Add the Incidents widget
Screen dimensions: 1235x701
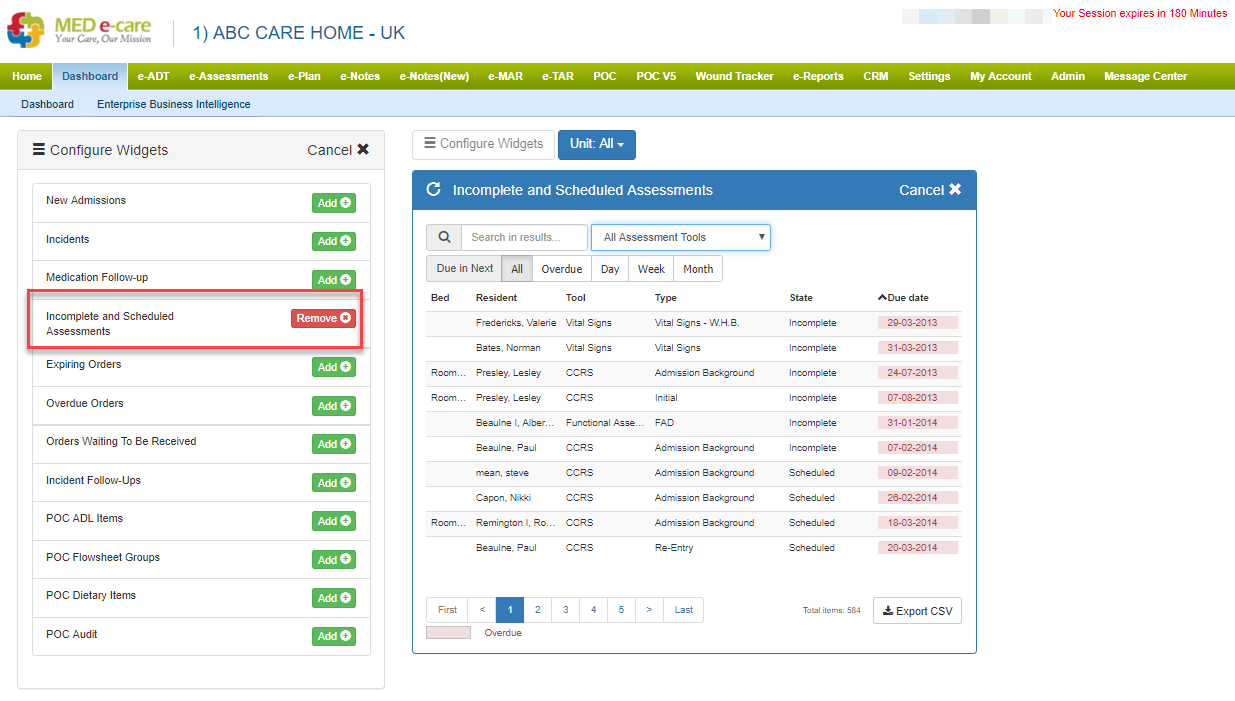(333, 241)
